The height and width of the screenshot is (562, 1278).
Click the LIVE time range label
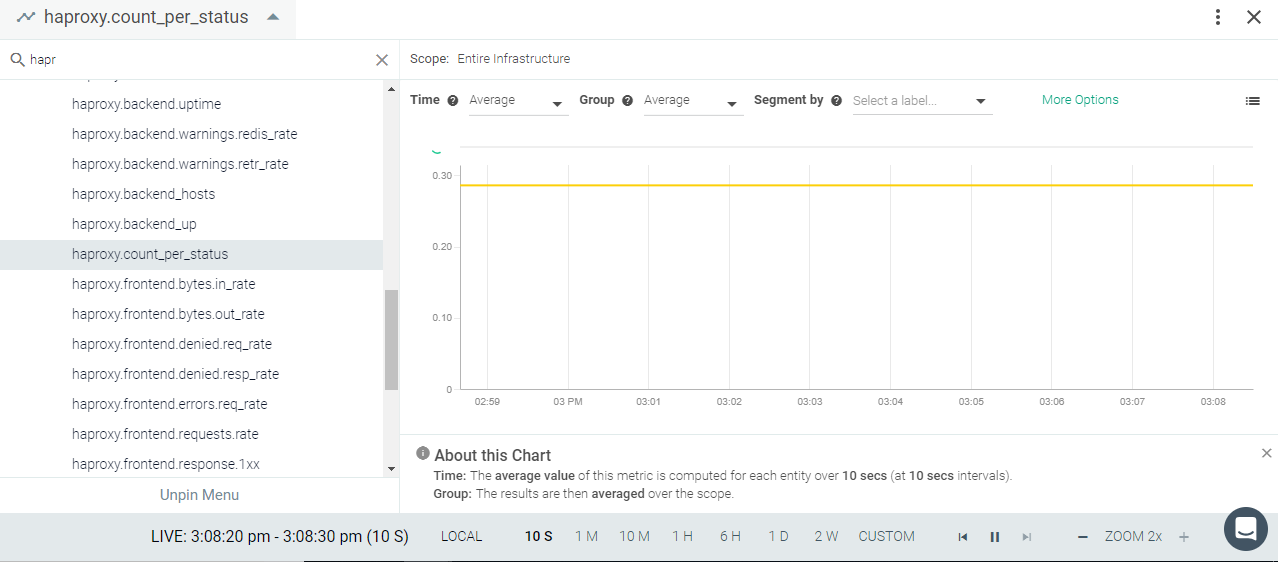280,537
